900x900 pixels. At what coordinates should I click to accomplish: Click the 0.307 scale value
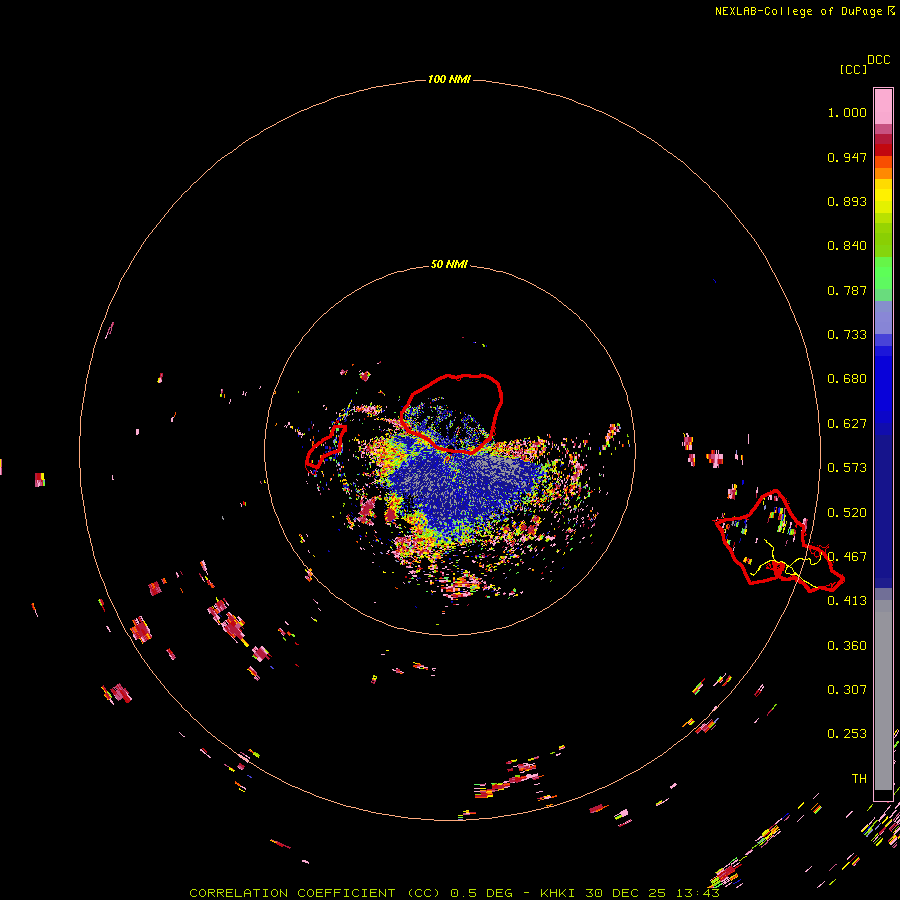point(847,690)
